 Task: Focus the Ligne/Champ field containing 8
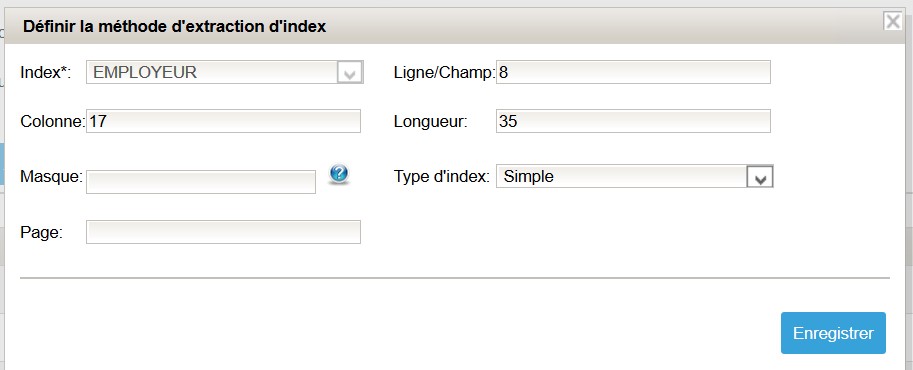coord(634,72)
